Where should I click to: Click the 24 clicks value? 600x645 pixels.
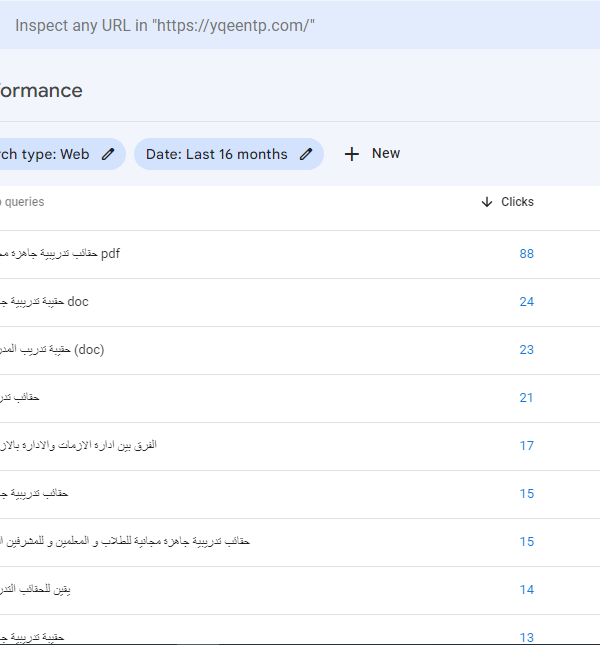(x=526, y=302)
